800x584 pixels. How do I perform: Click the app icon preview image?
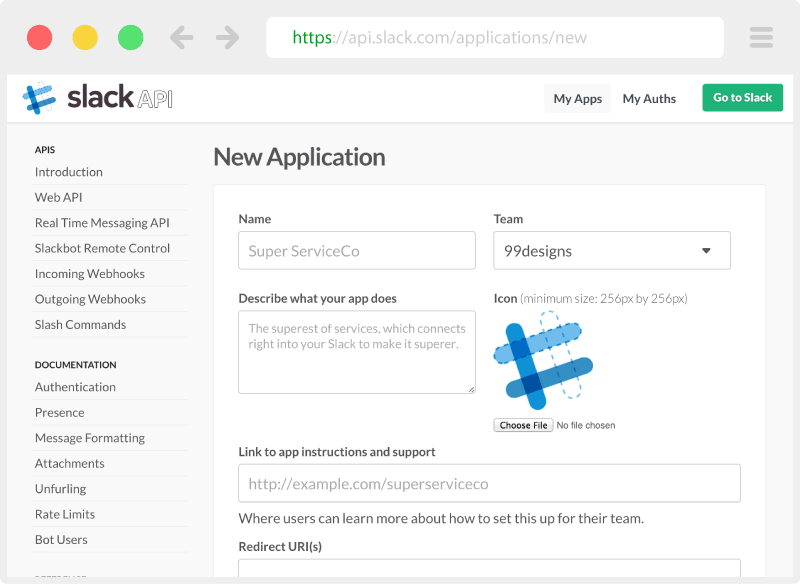tap(543, 361)
